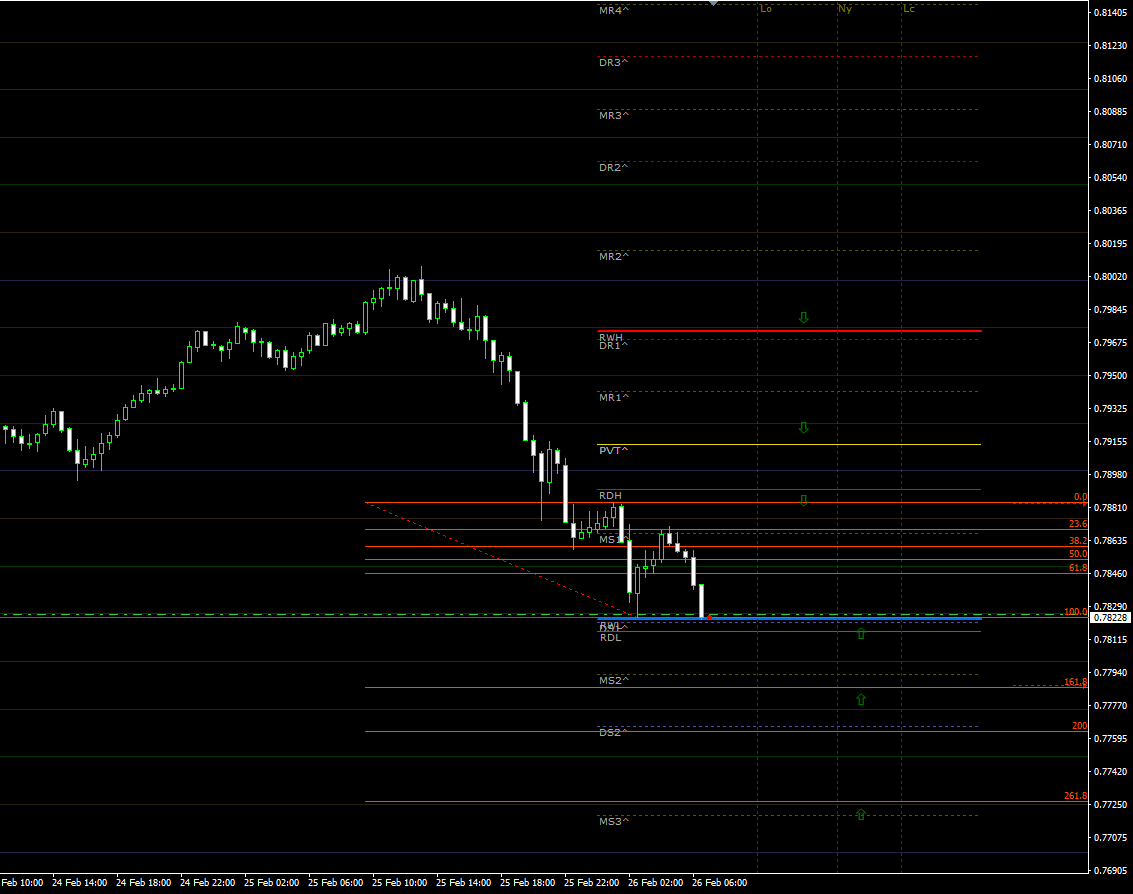Click the MR2^ level label
The image size is (1133, 894).
[613, 256]
